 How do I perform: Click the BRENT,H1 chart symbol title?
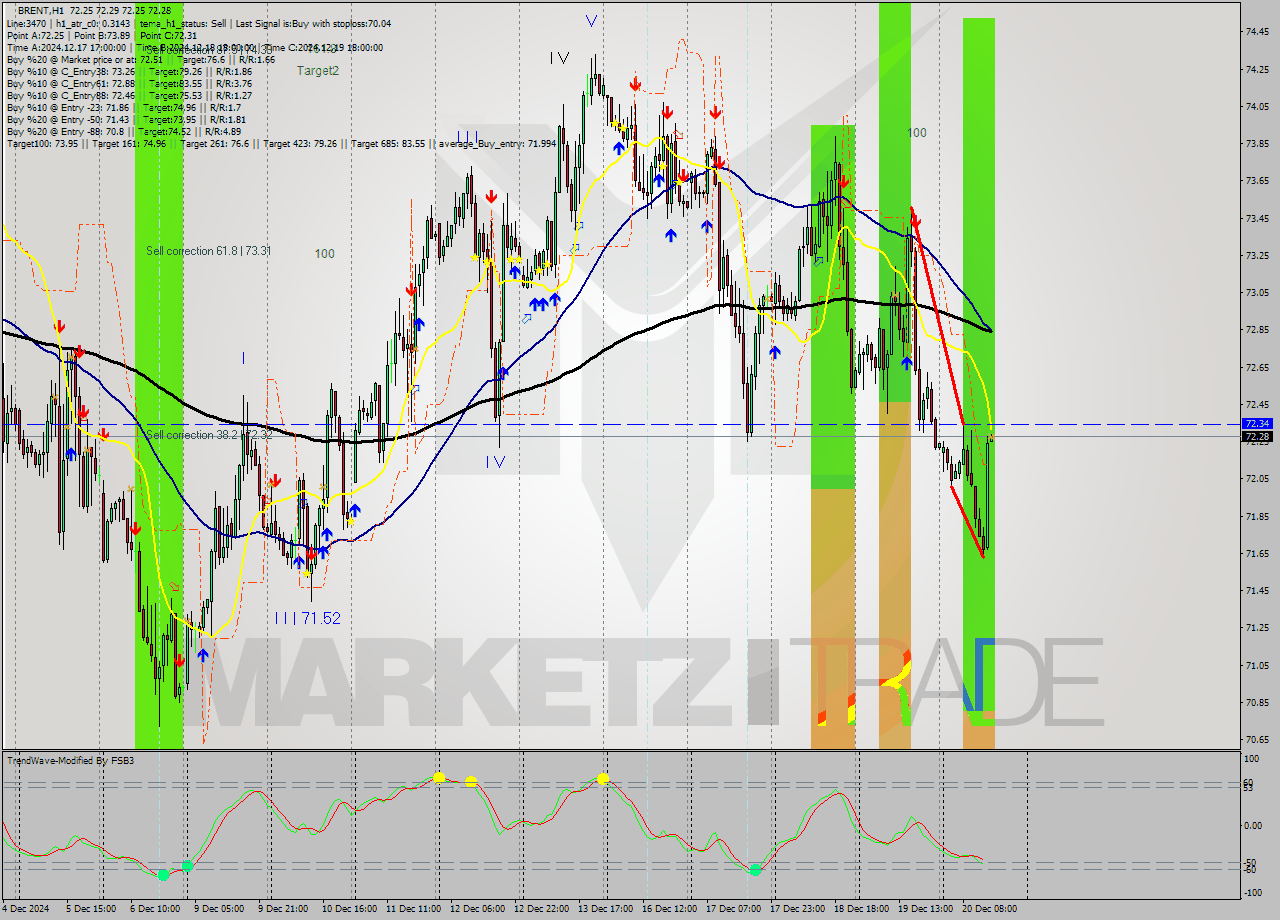(x=43, y=10)
